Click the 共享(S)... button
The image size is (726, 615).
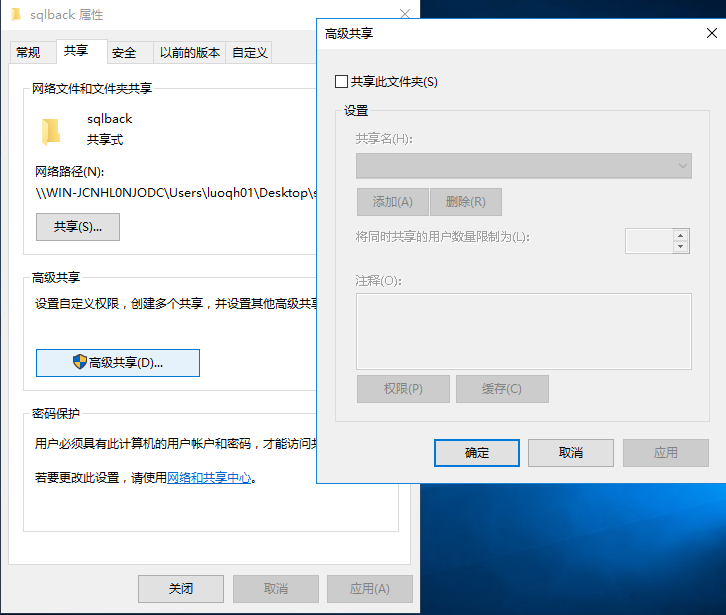[78, 227]
